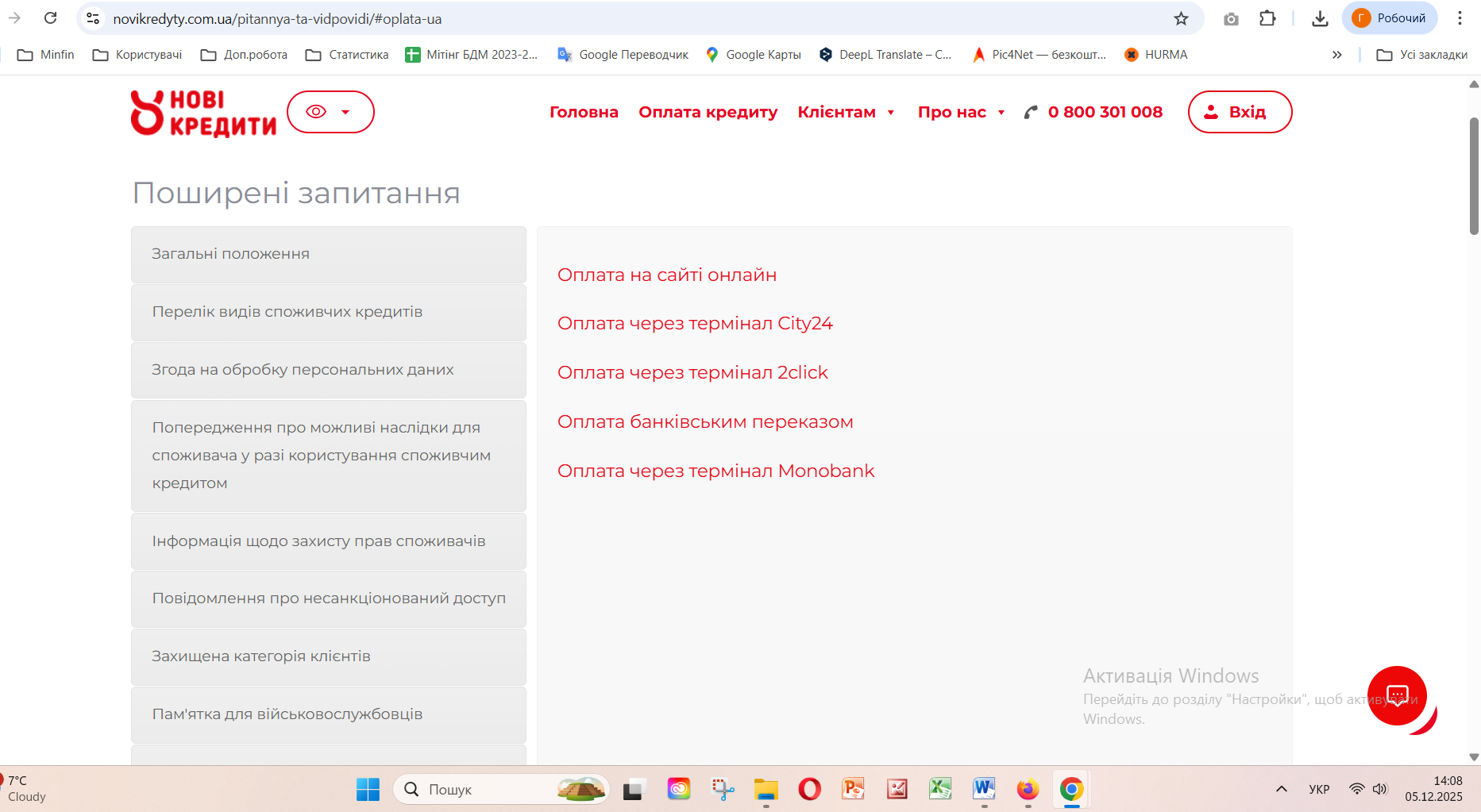Open the Google Карты bookmark
This screenshot has height=812, width=1481.
[x=754, y=55]
